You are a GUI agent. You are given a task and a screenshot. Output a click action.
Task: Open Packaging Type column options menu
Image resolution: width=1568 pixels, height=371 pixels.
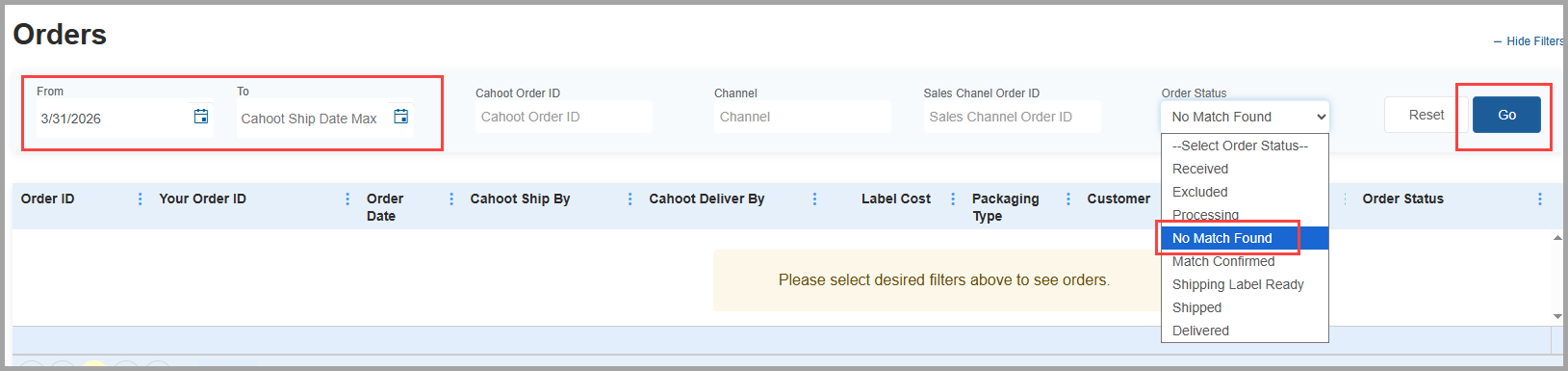(x=1068, y=199)
